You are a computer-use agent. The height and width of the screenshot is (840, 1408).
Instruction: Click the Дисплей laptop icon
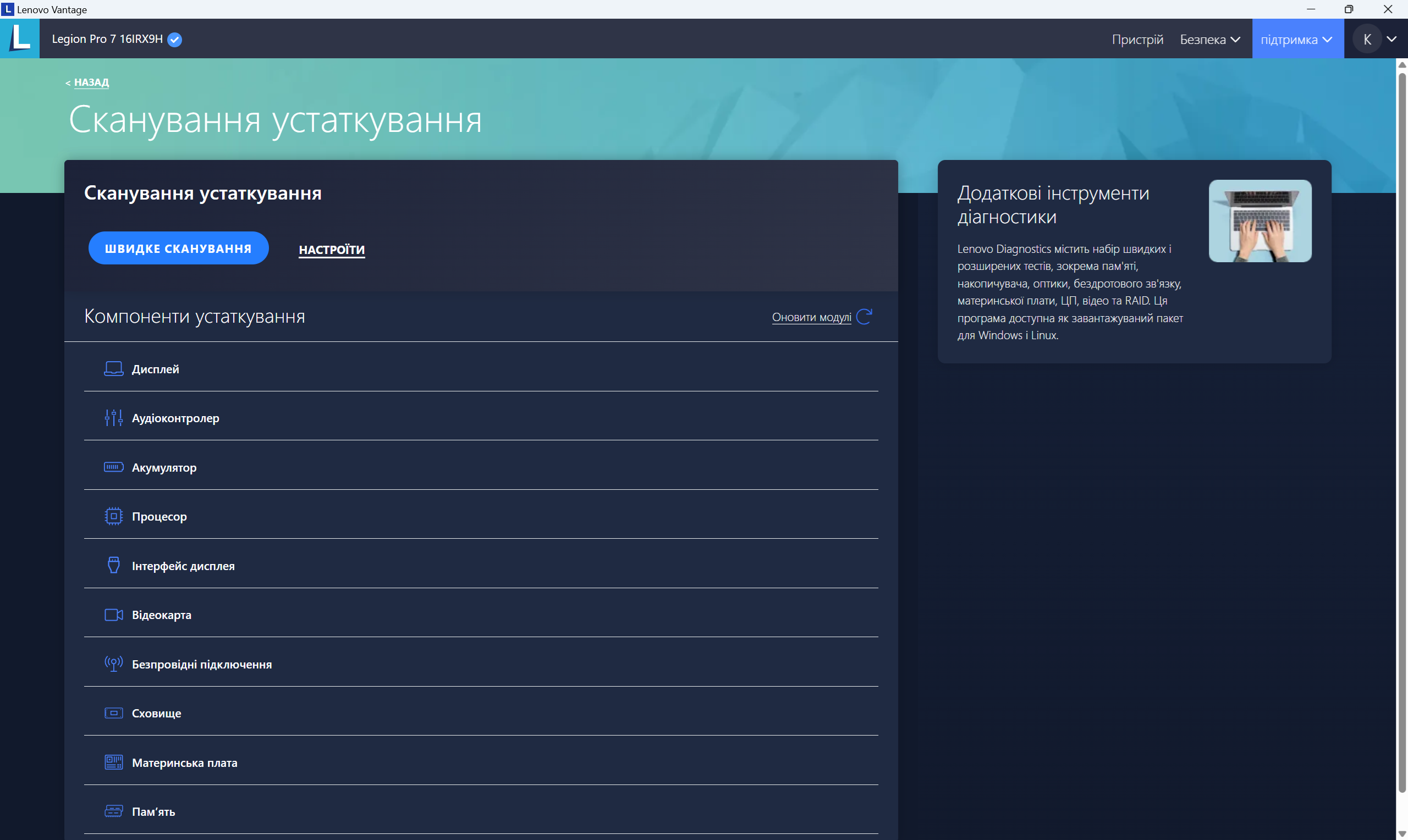114,369
